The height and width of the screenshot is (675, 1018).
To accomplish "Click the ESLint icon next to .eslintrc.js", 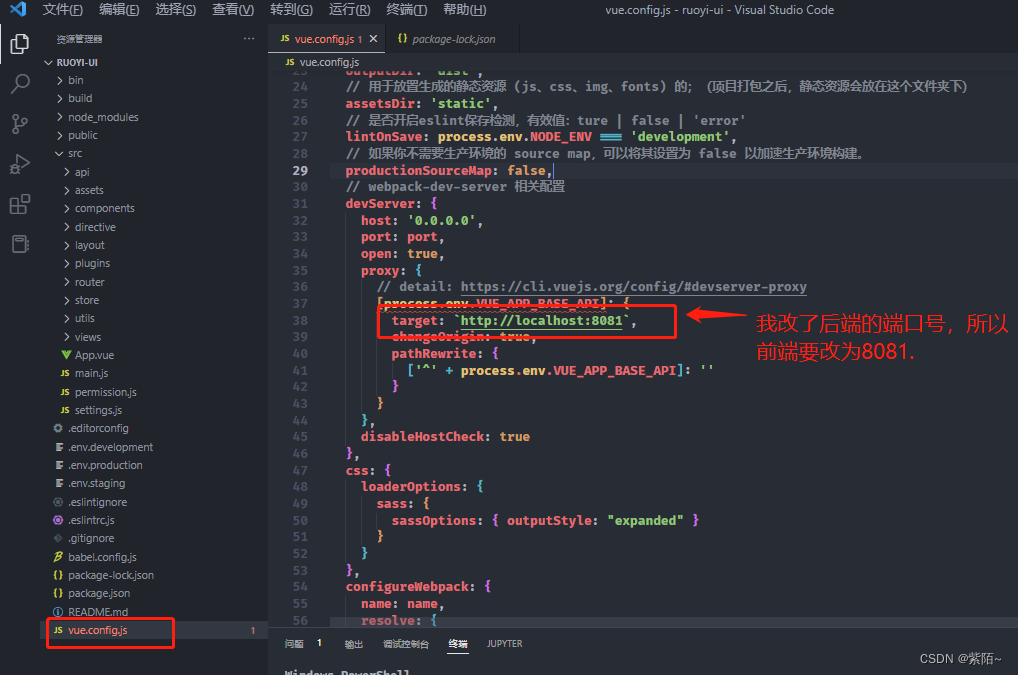I will pyautogui.click(x=58, y=521).
